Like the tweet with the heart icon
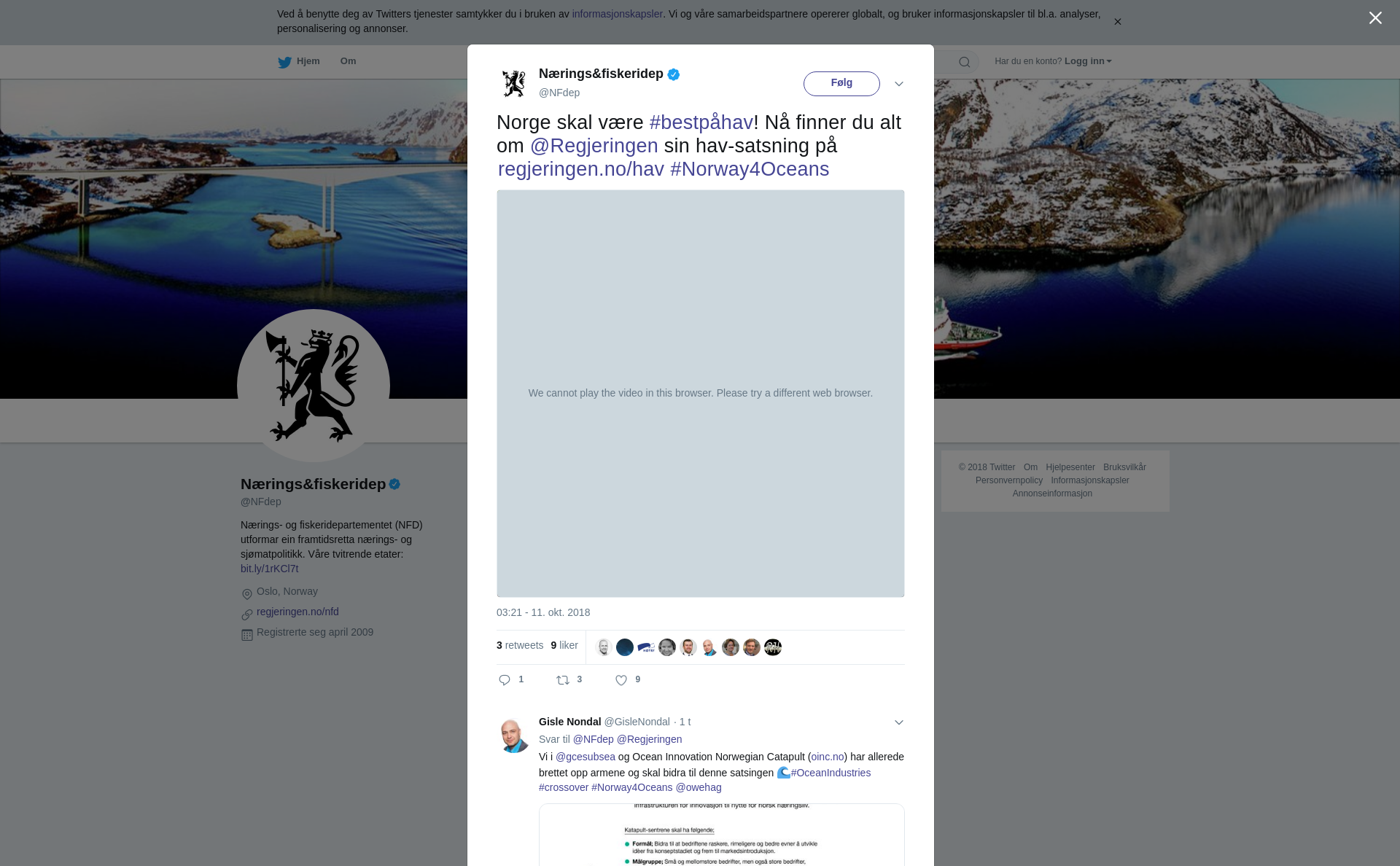Viewport: 1400px width, 866px height. [621, 680]
